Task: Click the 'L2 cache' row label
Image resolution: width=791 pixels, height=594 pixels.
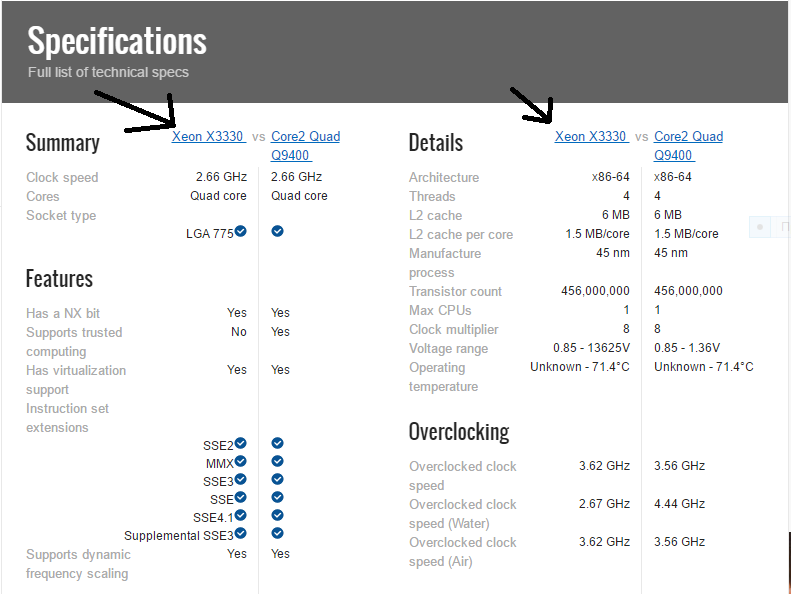Action: pos(435,215)
